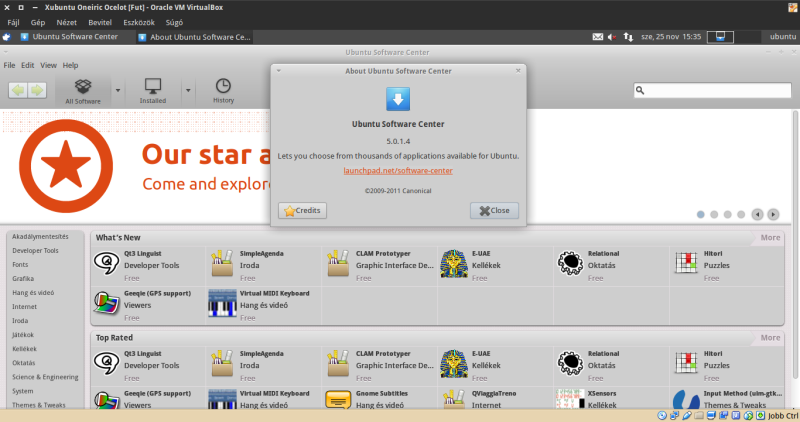Expand the Installed dropdown arrow
800x422 pixels.
click(188, 91)
